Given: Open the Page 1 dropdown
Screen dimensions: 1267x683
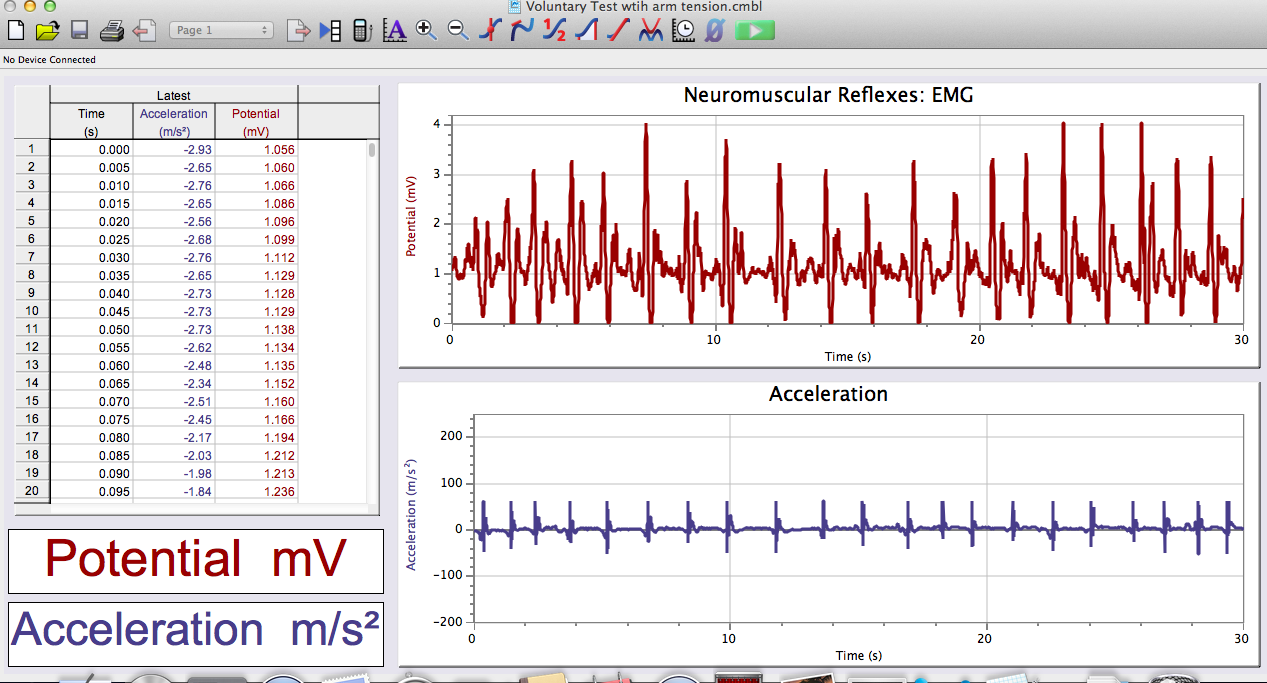Looking at the screenshot, I should tap(221, 30).
